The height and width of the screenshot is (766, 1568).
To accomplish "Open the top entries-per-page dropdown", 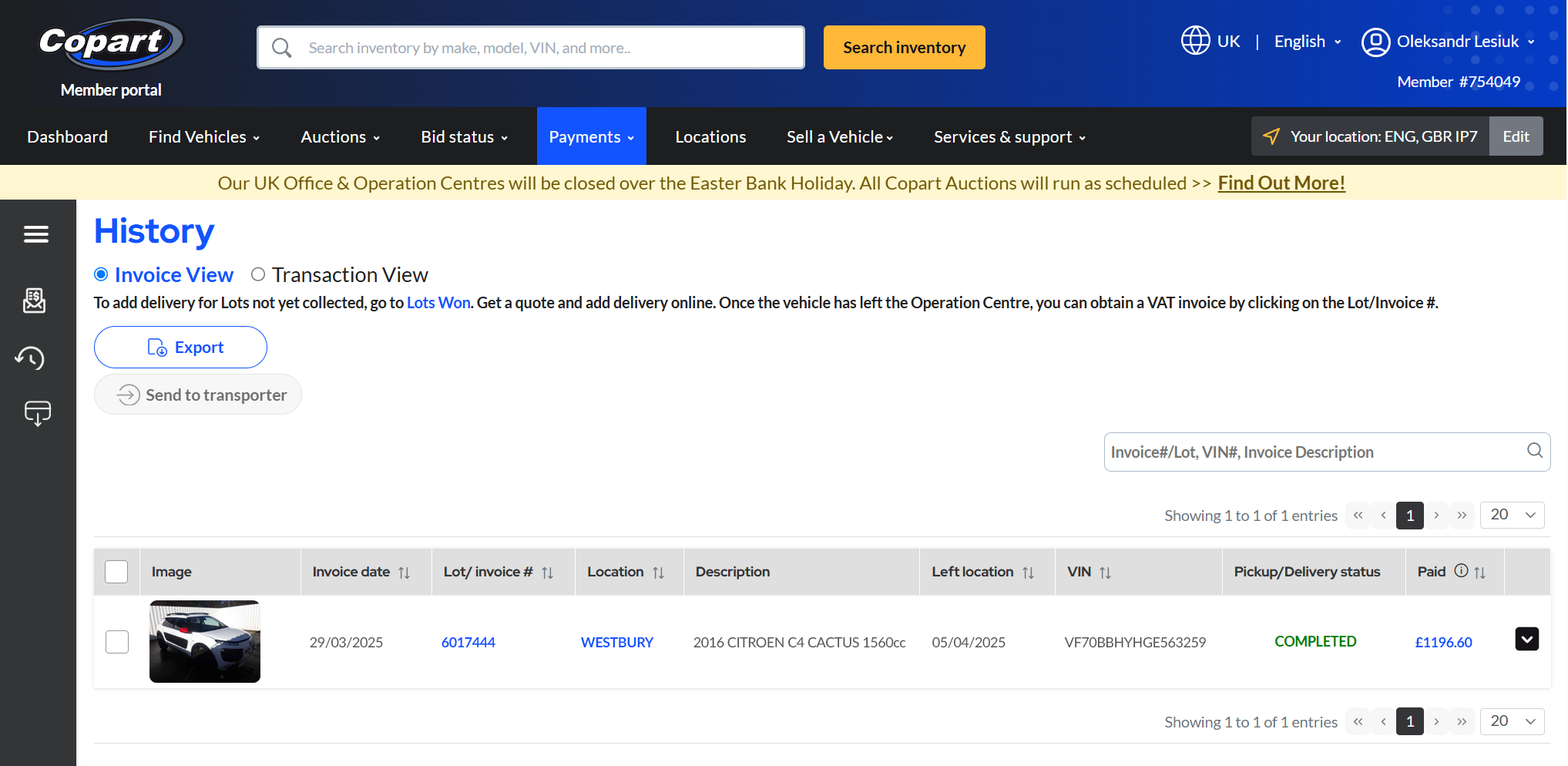I will coord(1512,515).
